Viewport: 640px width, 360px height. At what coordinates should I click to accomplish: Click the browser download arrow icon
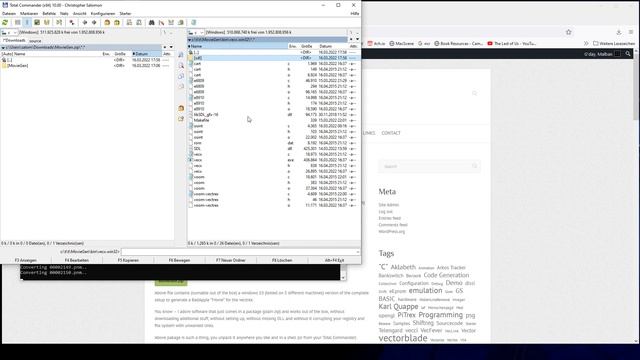(x=619, y=32)
